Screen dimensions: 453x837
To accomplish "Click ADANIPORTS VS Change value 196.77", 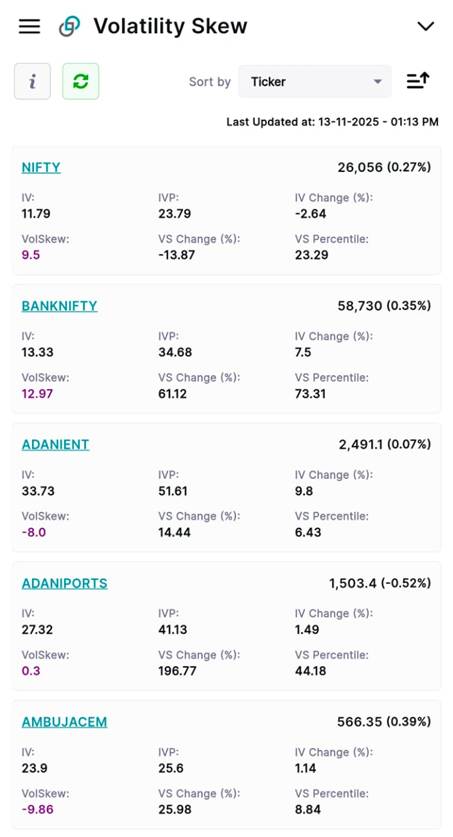I will (x=177, y=671).
